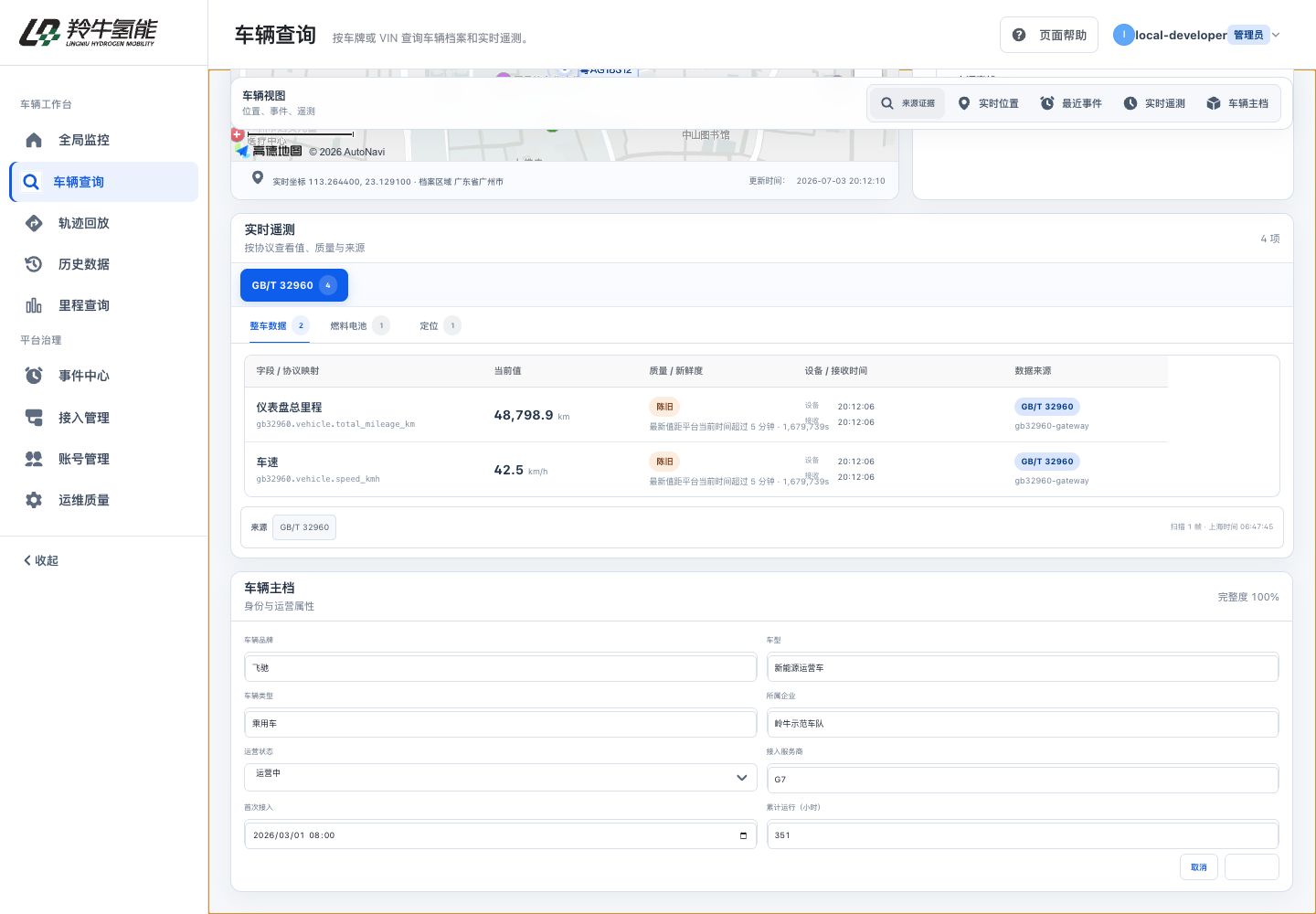Click the 实时遥测 clock icon in toolbar
This screenshot has height=914, width=1316.
tap(1130, 103)
